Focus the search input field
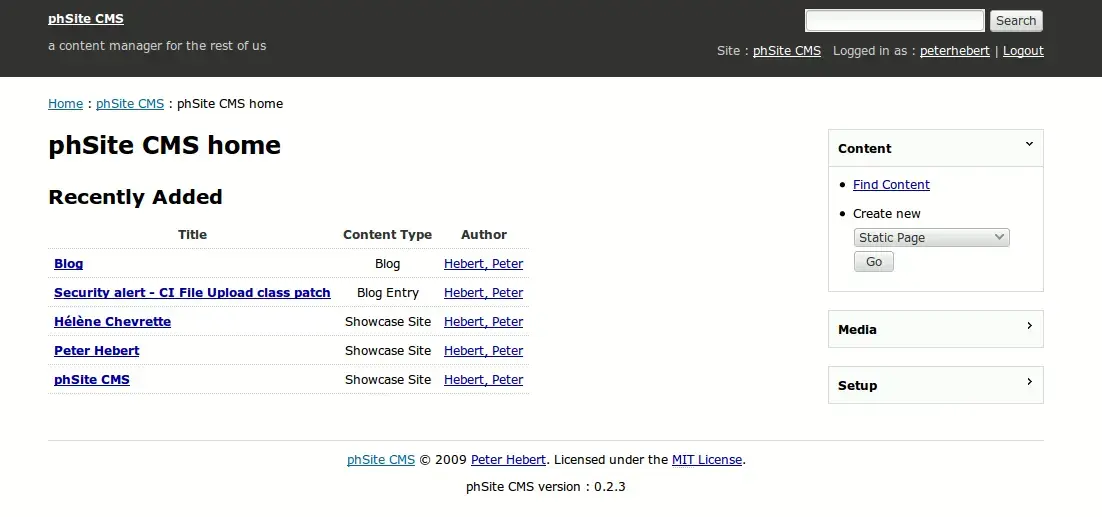The width and height of the screenshot is (1102, 517). pyautogui.click(x=894, y=20)
